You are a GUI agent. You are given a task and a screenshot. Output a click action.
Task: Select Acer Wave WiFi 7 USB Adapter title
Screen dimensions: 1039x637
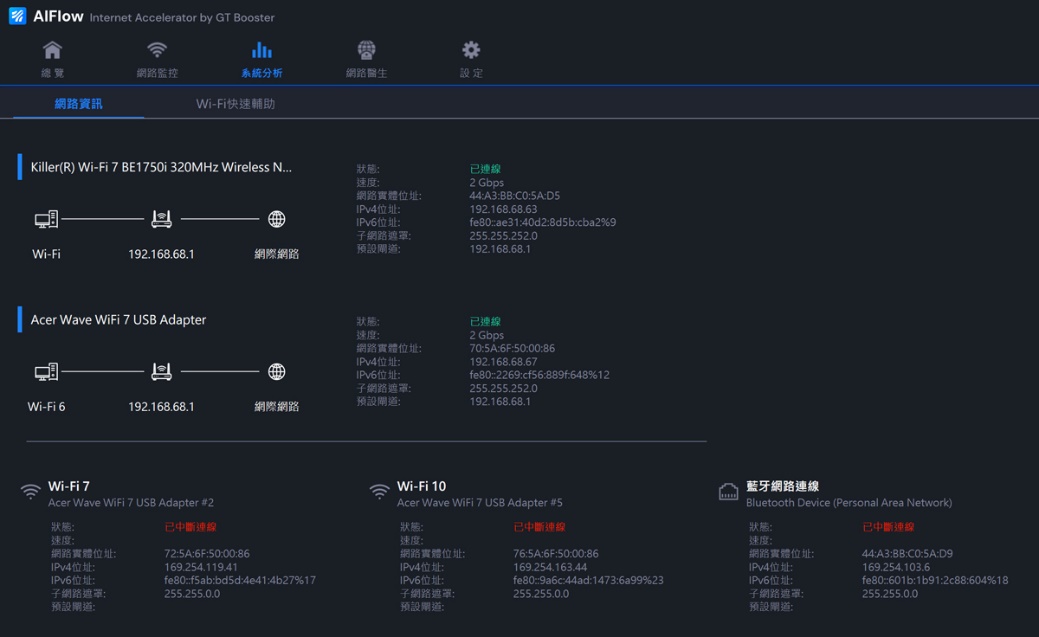(118, 320)
